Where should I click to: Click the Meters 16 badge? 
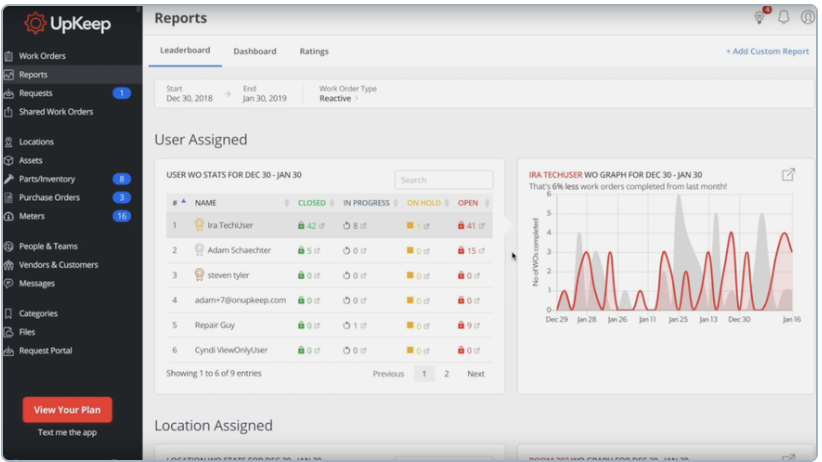pyautogui.click(x=122, y=216)
